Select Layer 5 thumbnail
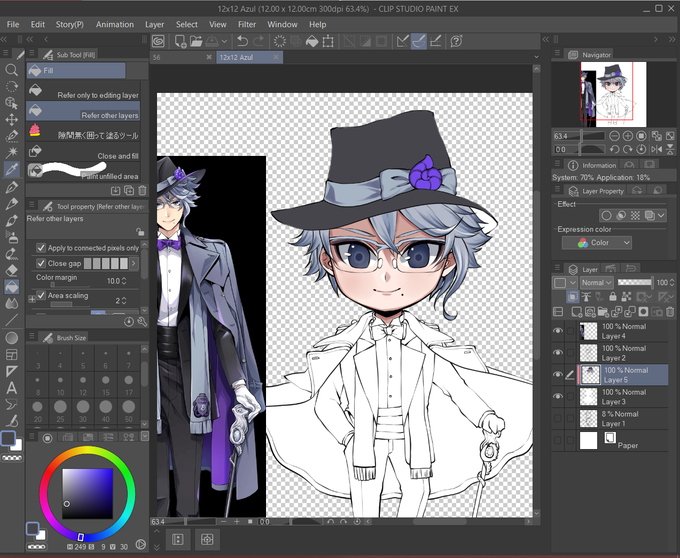This screenshot has width=680, height=558. tap(590, 375)
